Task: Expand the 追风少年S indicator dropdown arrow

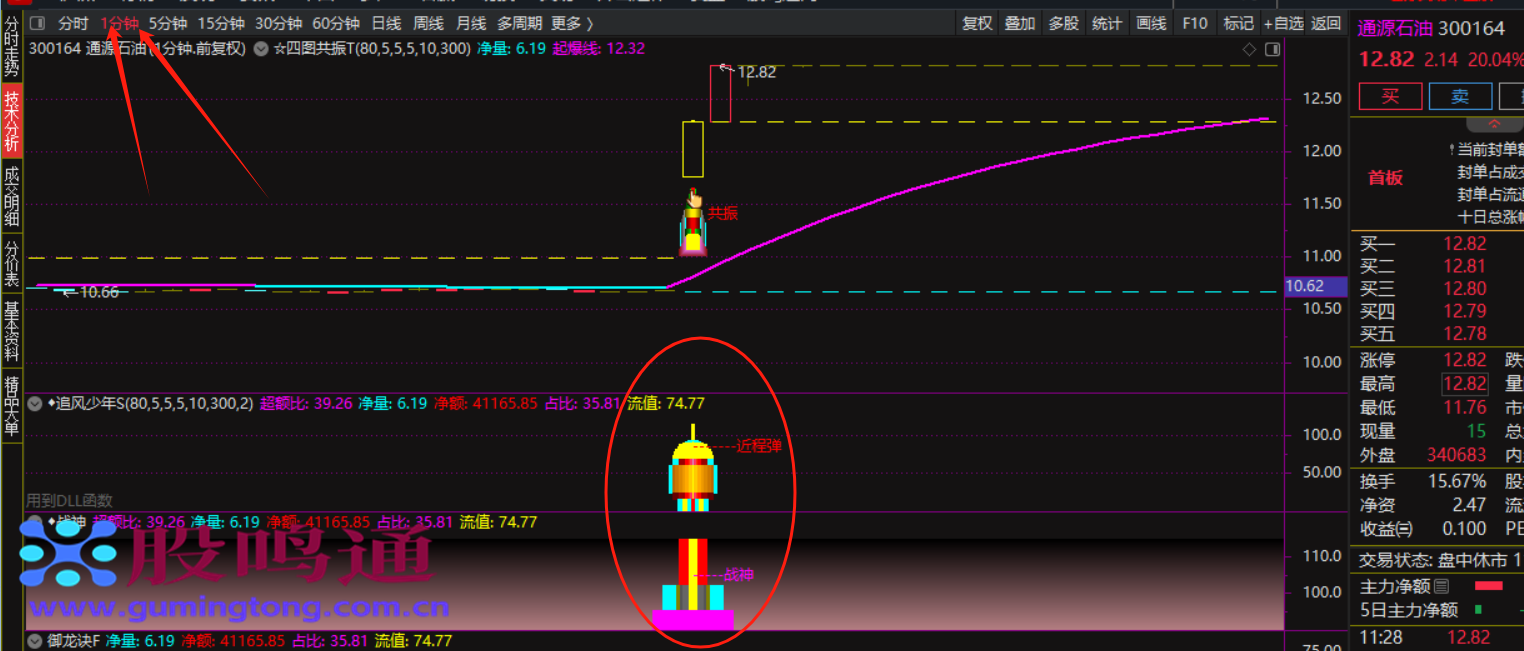Action: click(35, 404)
